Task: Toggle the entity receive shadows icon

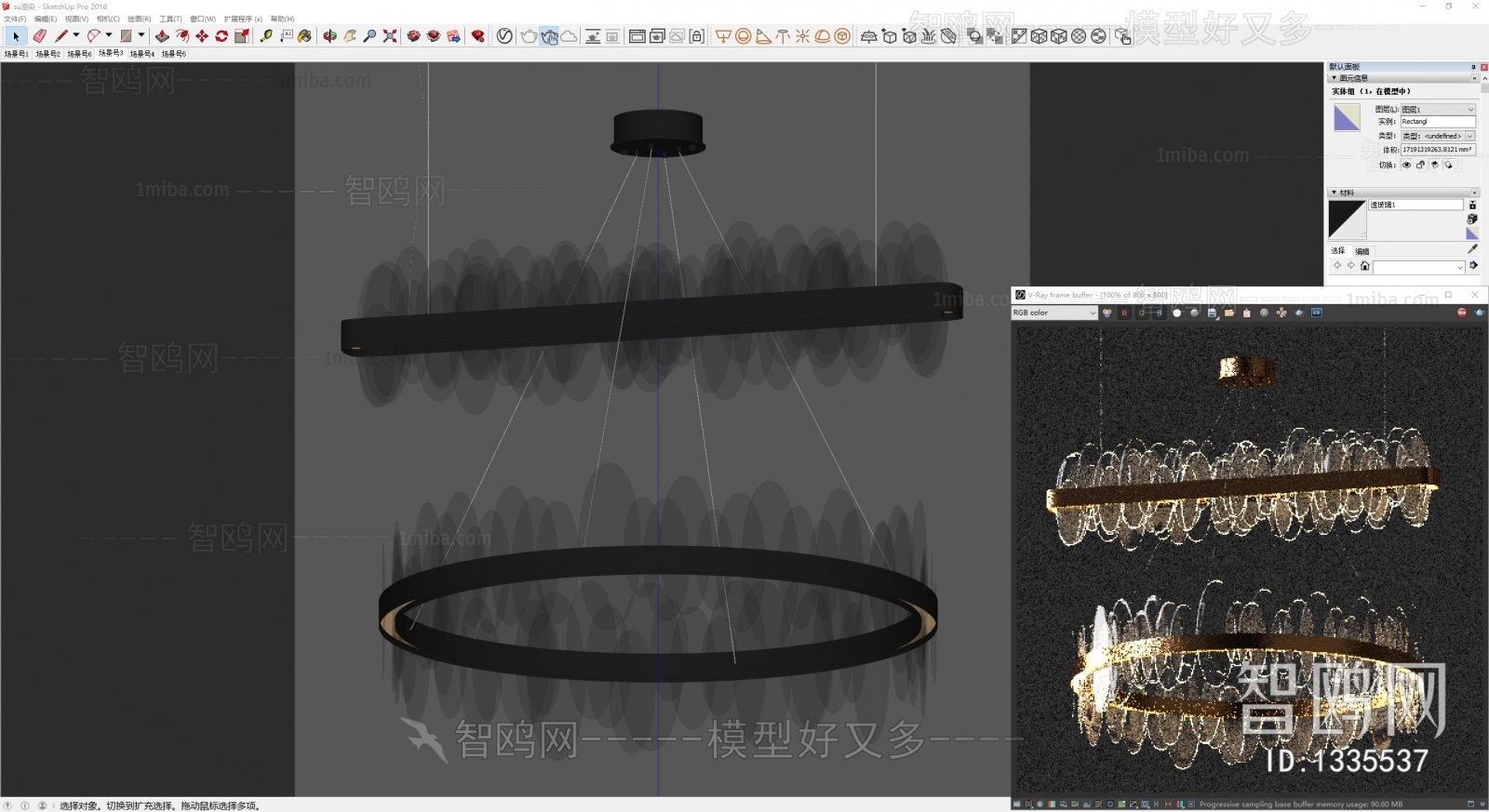Action: pos(1448,165)
